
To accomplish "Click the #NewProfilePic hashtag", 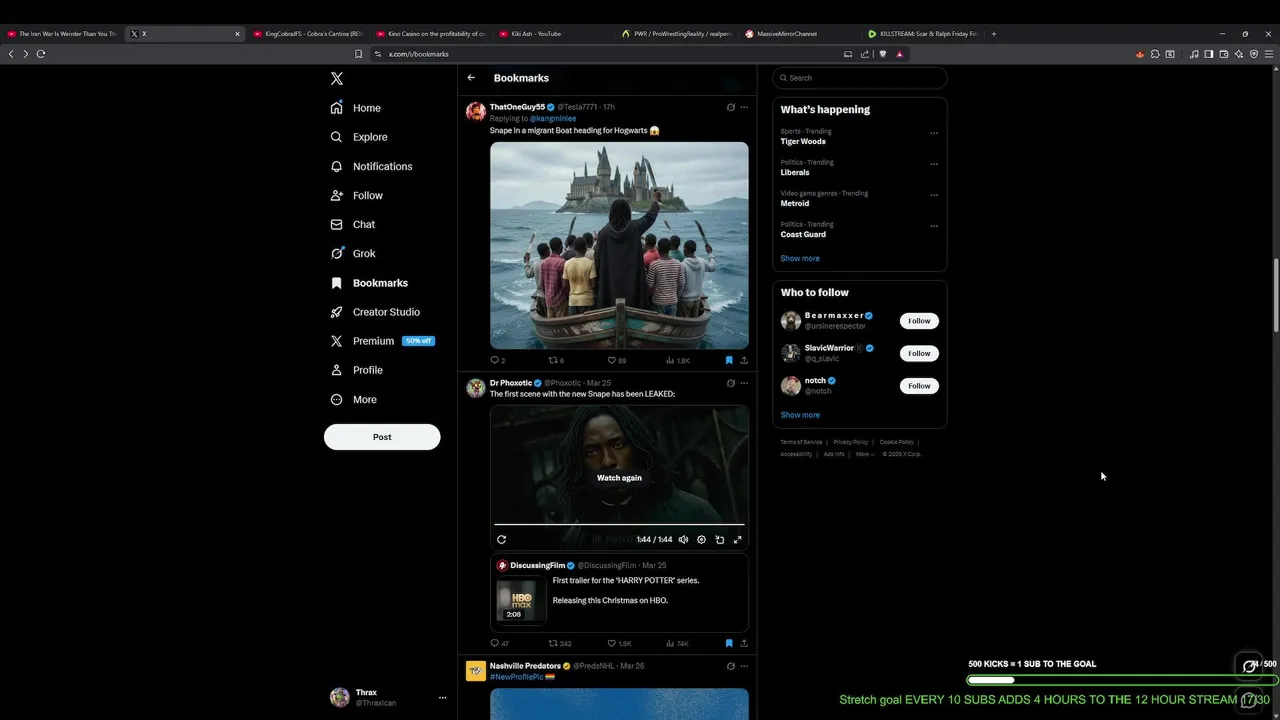I will pos(517,677).
